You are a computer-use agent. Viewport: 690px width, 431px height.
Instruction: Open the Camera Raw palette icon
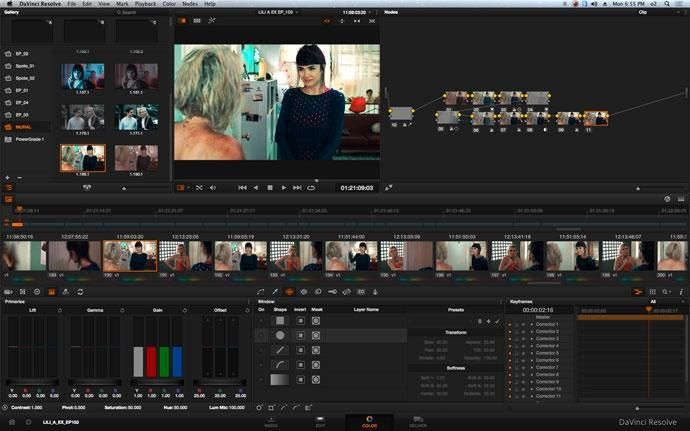(x=8, y=291)
